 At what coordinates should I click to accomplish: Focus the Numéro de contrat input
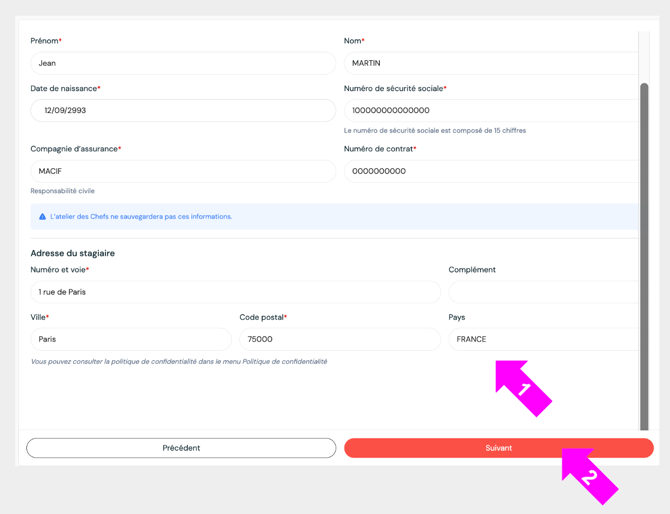click(490, 171)
